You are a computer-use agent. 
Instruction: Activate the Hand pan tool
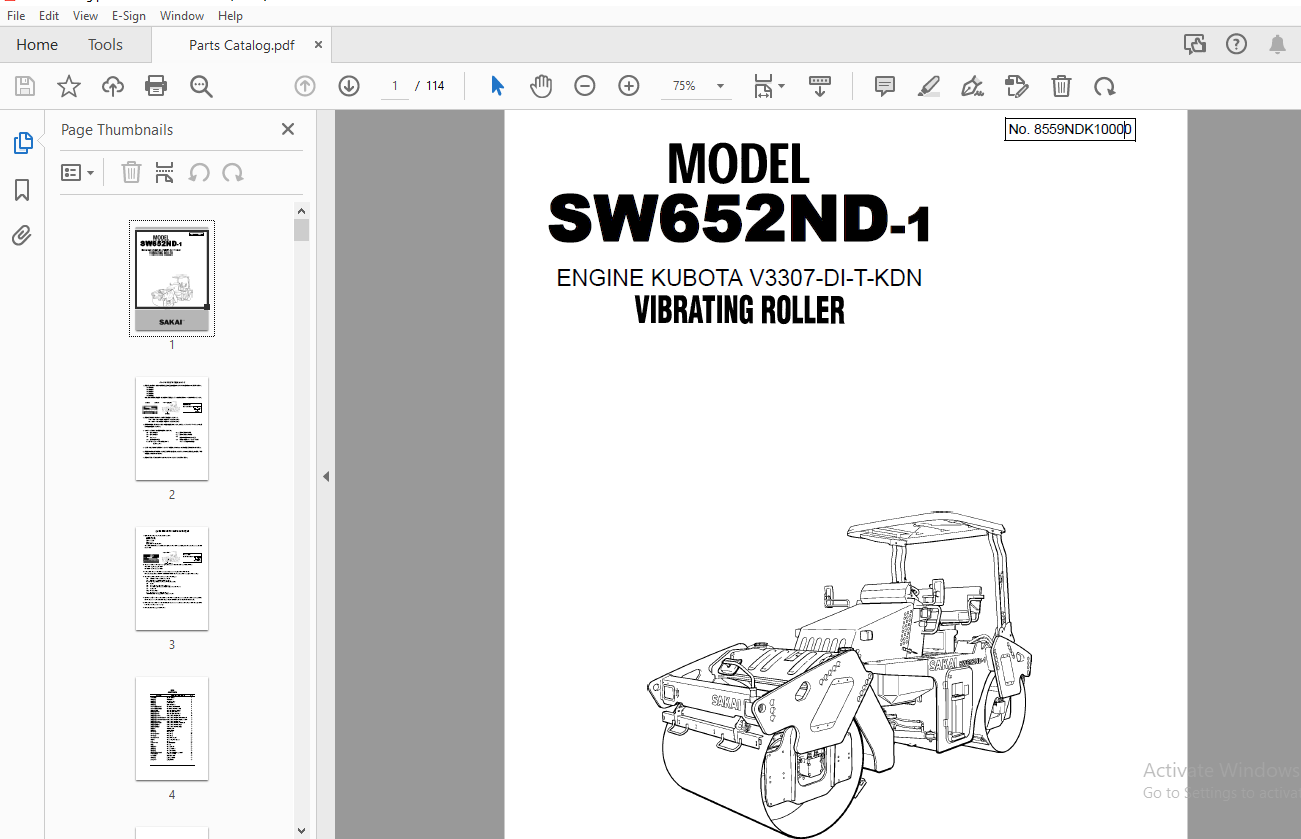[x=541, y=86]
